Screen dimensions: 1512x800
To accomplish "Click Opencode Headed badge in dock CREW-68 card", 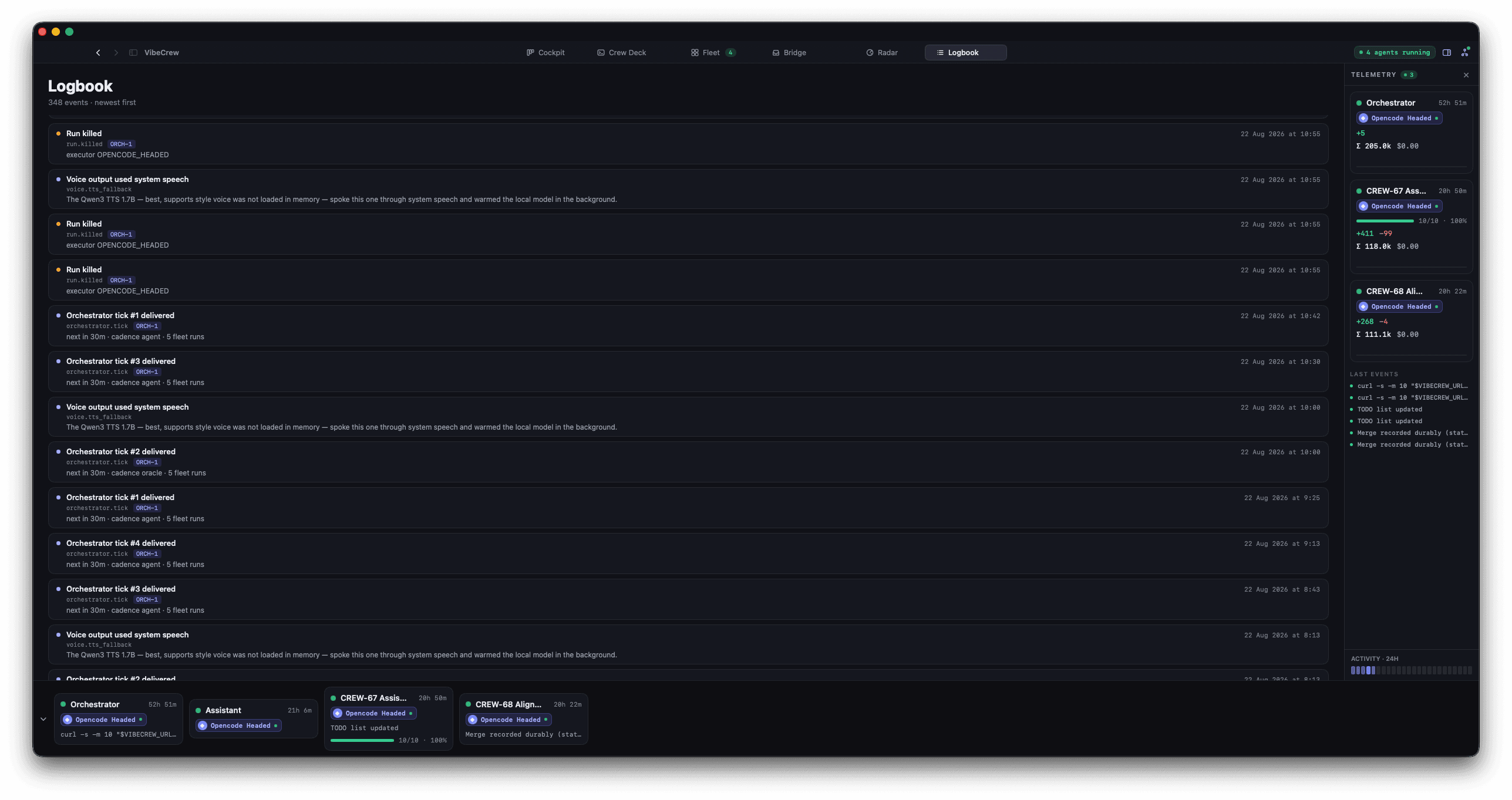I will tap(509, 720).
